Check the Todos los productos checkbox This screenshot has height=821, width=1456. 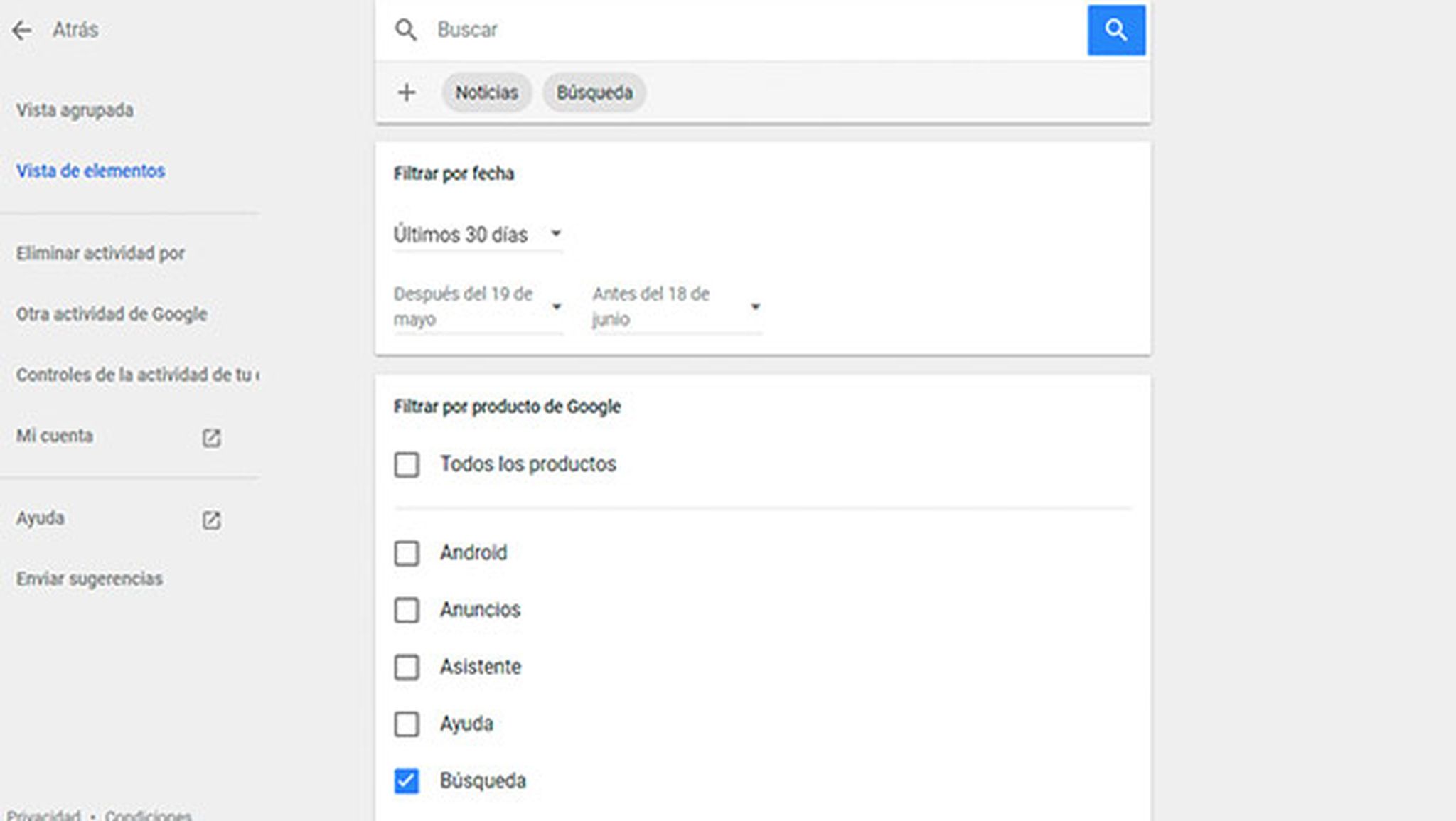tap(406, 465)
